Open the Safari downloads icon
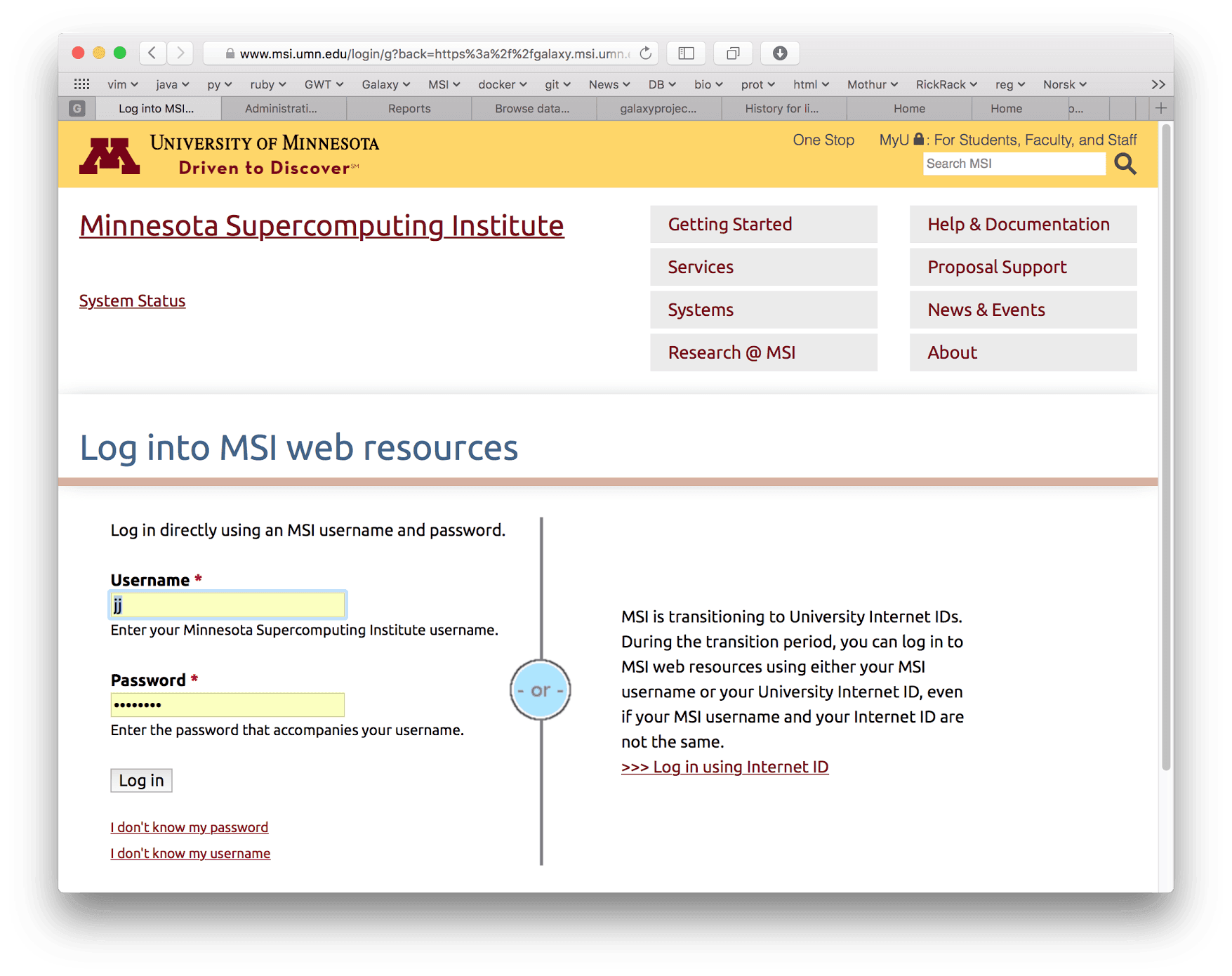The width and height of the screenshot is (1232, 976). click(779, 53)
